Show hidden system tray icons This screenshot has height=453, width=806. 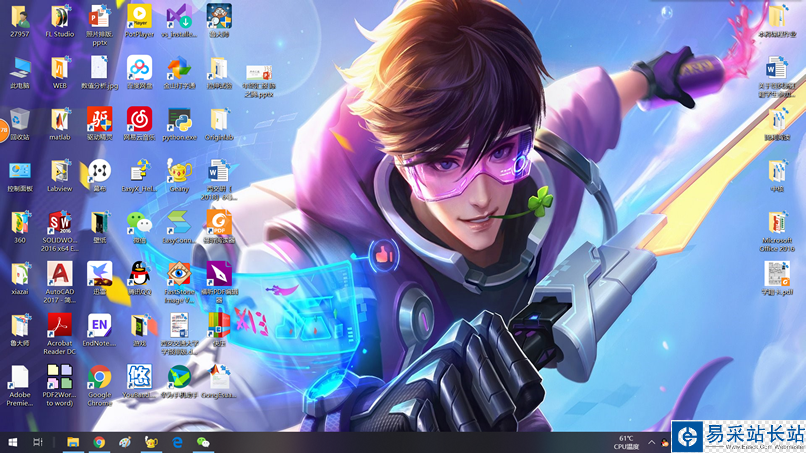pyautogui.click(x=651, y=442)
